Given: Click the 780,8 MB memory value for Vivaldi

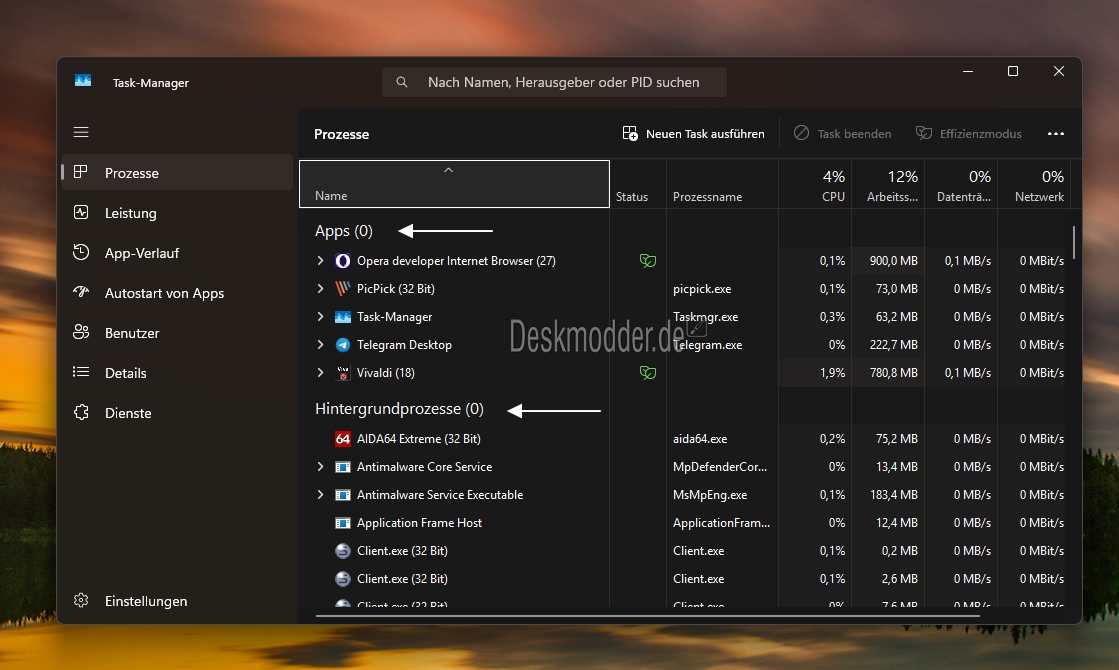Looking at the screenshot, I should 893,373.
